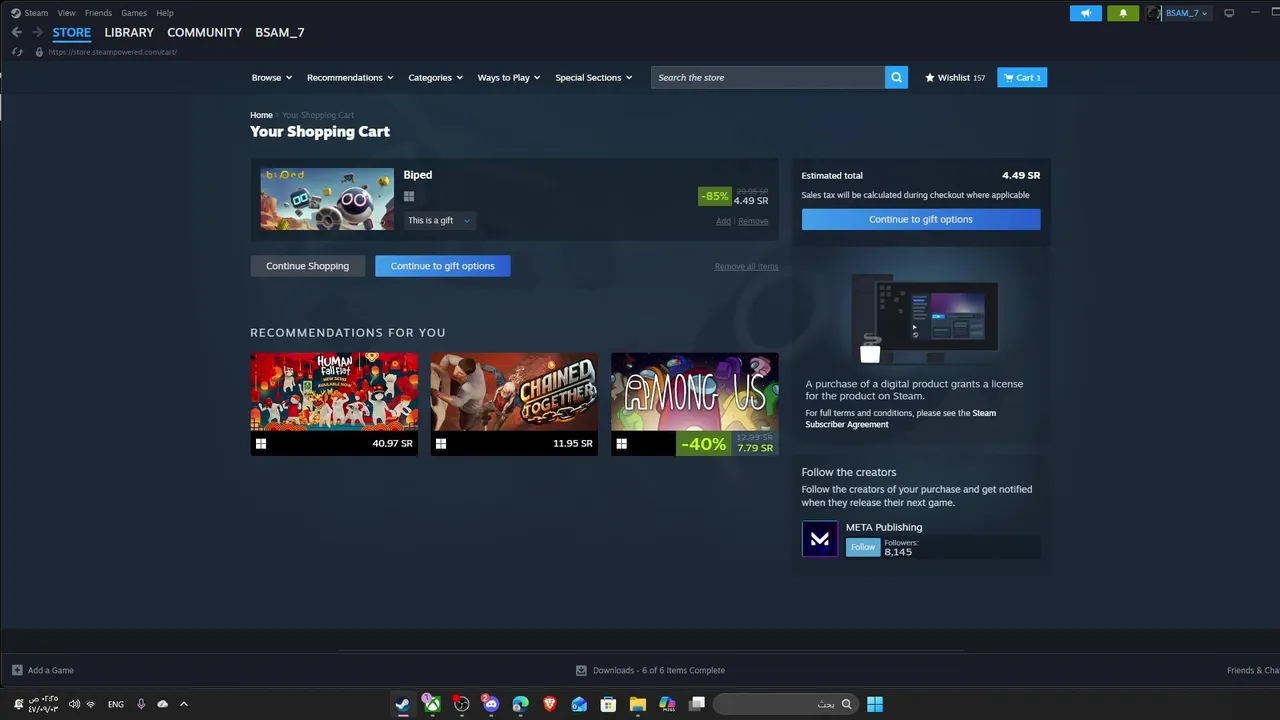Open the Task View taskbar icon
Screen dimensions: 1280x720
click(697, 704)
